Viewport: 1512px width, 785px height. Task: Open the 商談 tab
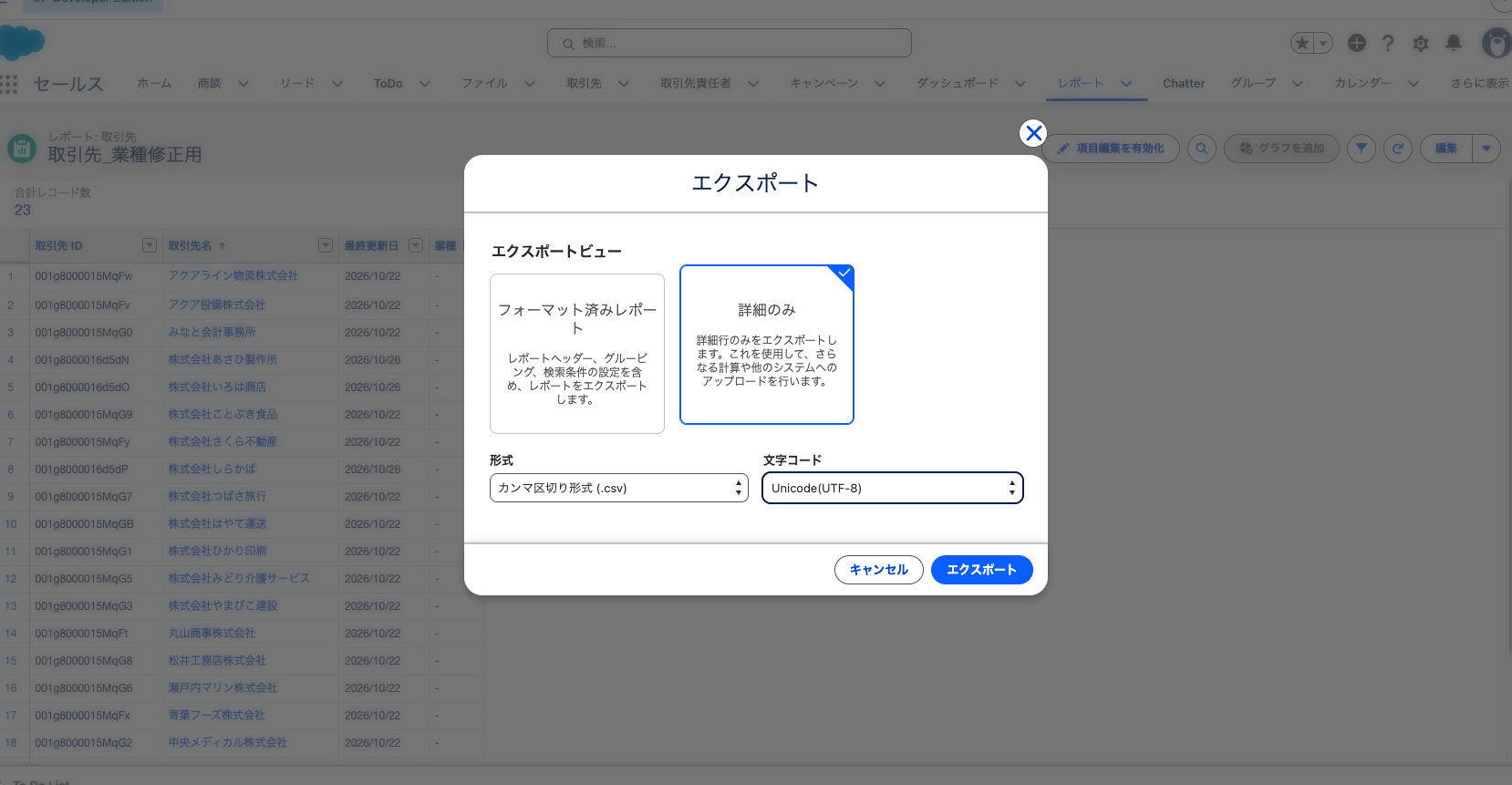[210, 83]
